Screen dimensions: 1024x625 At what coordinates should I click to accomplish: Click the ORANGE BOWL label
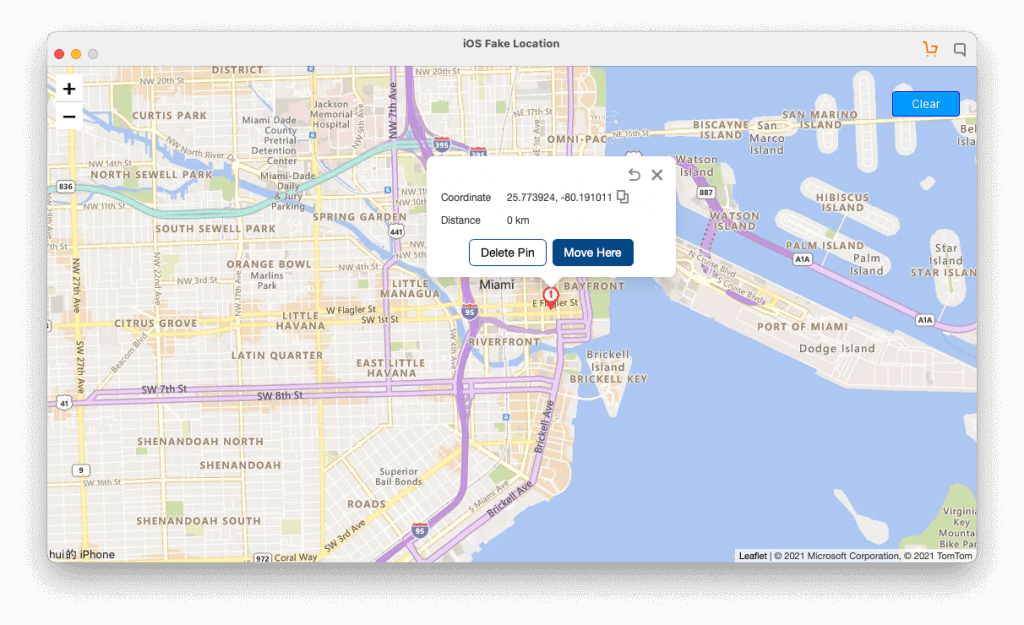click(x=269, y=264)
